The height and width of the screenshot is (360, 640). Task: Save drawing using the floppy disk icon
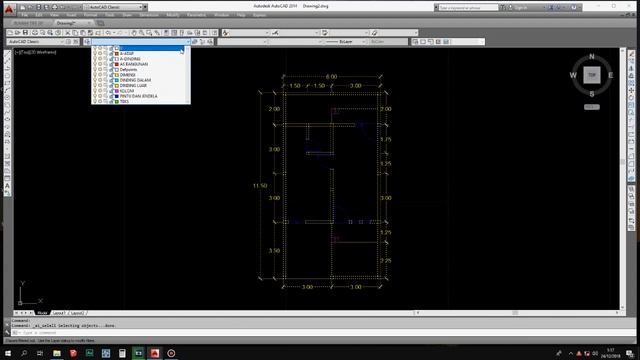point(25,33)
